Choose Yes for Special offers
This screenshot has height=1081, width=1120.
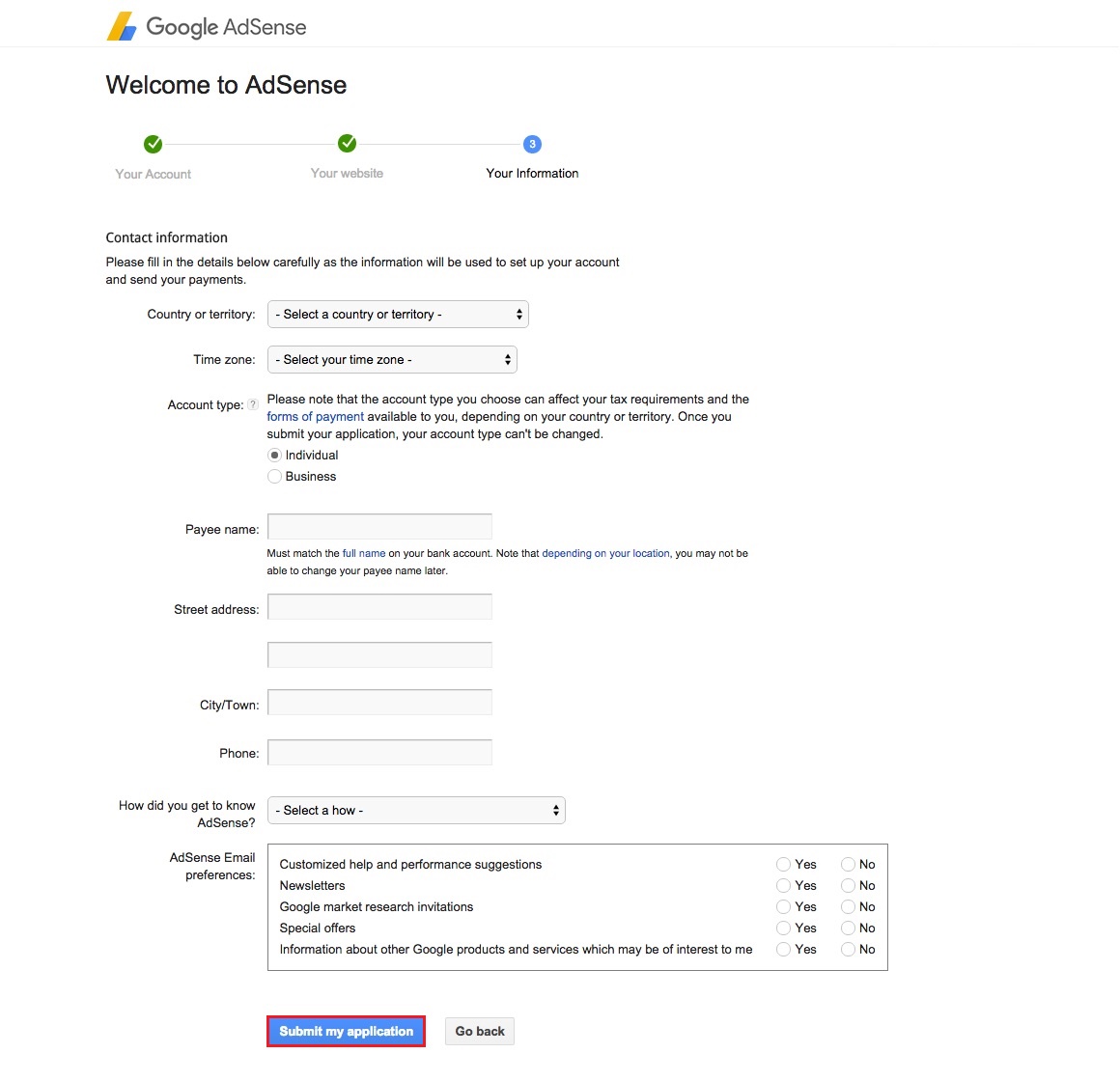784,929
